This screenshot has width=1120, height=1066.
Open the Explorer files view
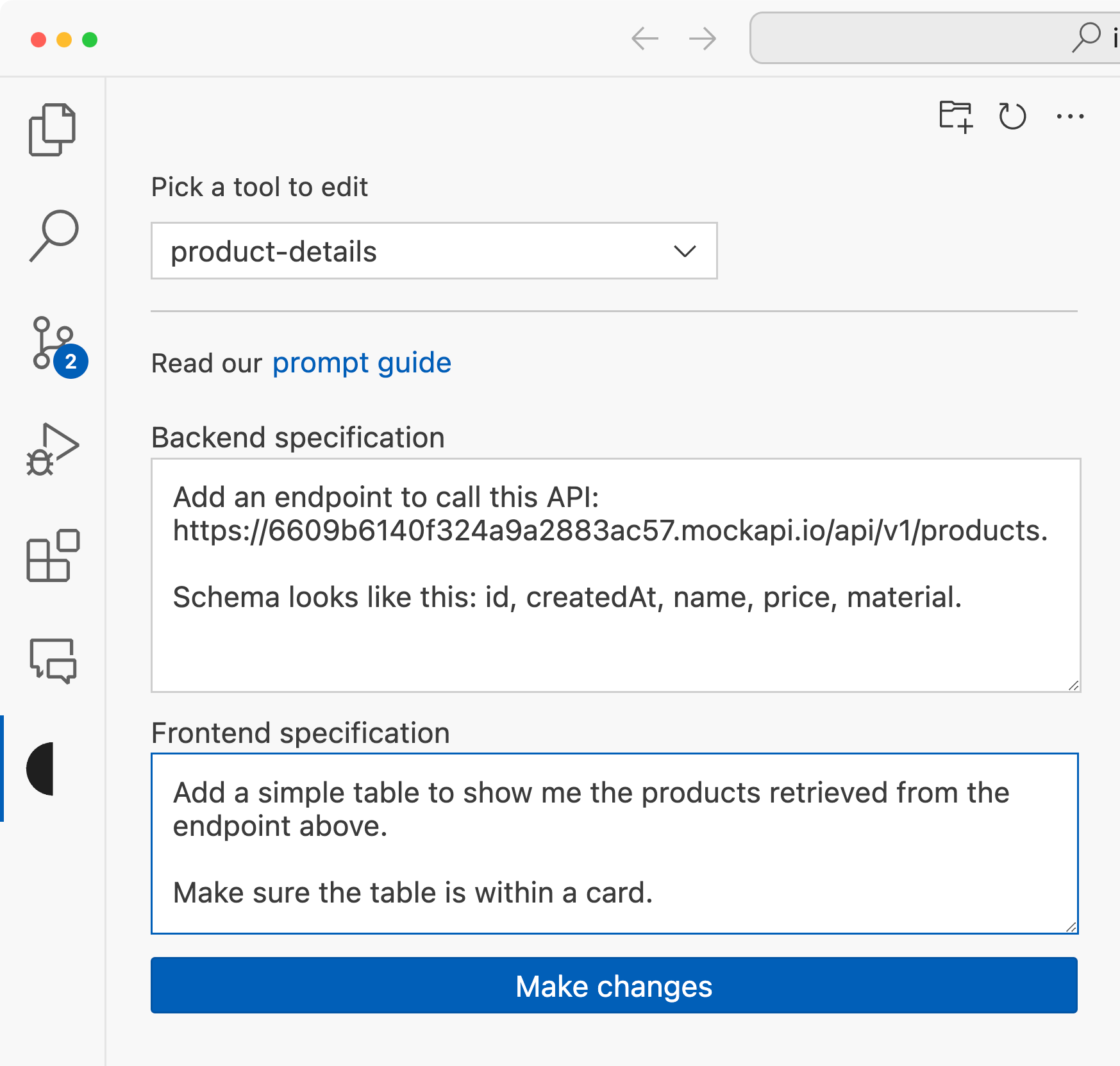pos(52,129)
